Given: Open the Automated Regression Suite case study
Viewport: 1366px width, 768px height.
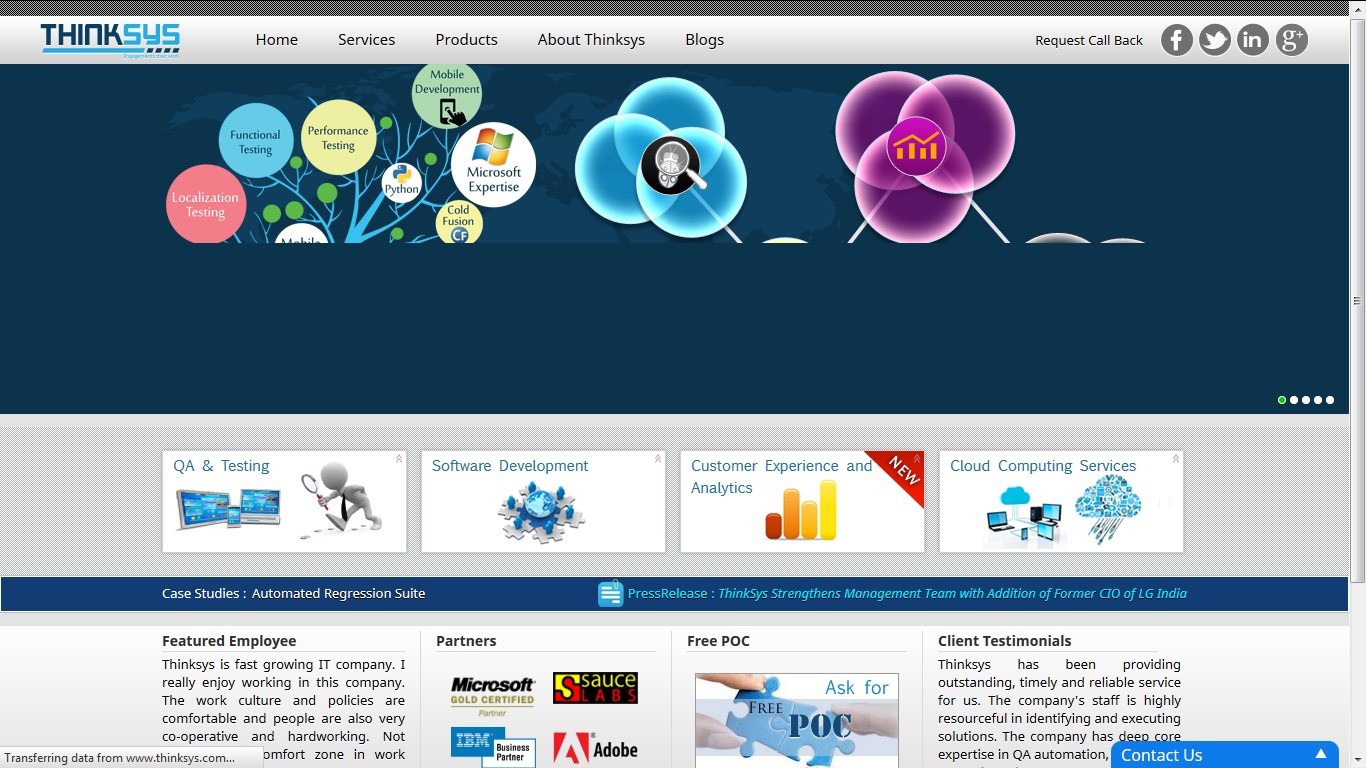Looking at the screenshot, I should (x=339, y=593).
